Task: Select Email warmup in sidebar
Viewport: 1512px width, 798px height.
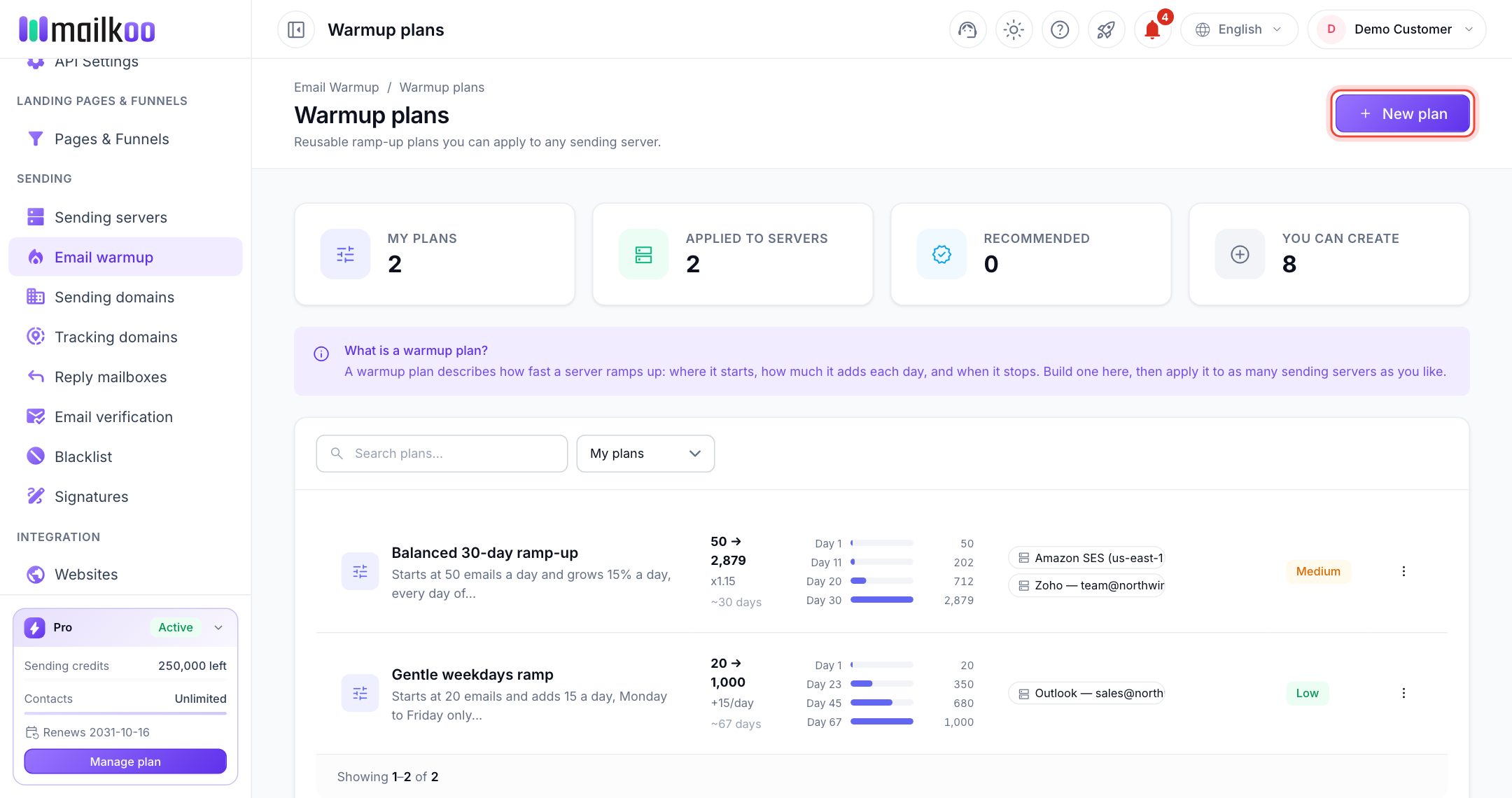Action: (x=125, y=257)
